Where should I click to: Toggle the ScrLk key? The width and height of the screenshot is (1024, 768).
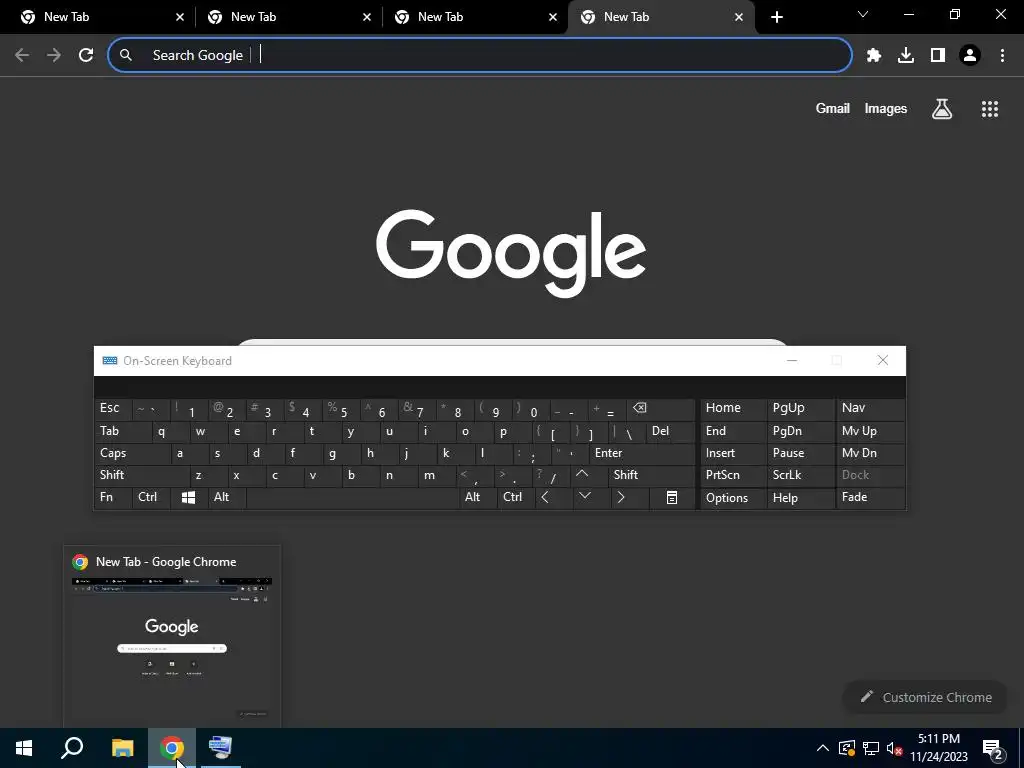click(x=800, y=475)
